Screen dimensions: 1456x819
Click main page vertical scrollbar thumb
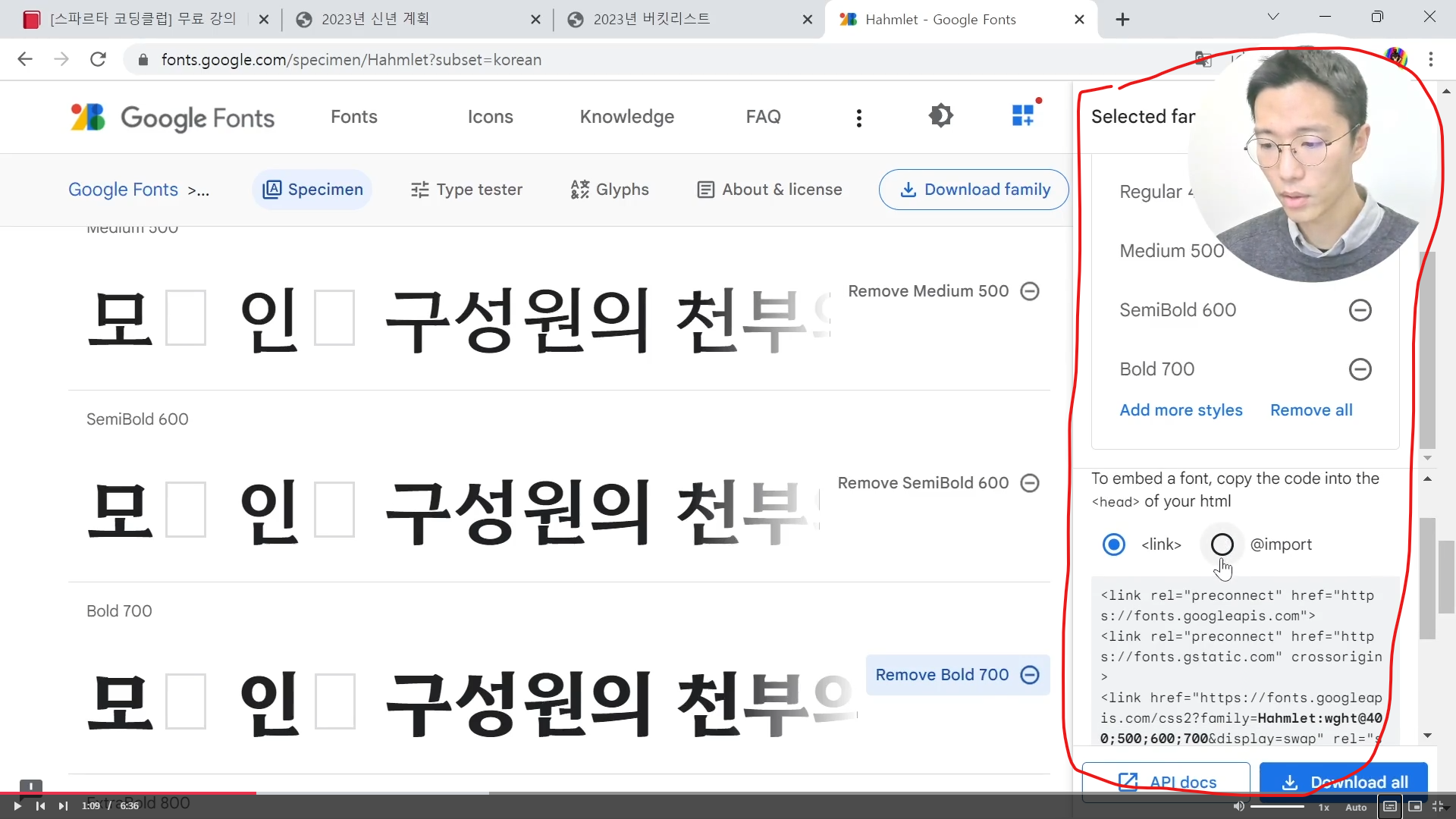click(x=1447, y=576)
